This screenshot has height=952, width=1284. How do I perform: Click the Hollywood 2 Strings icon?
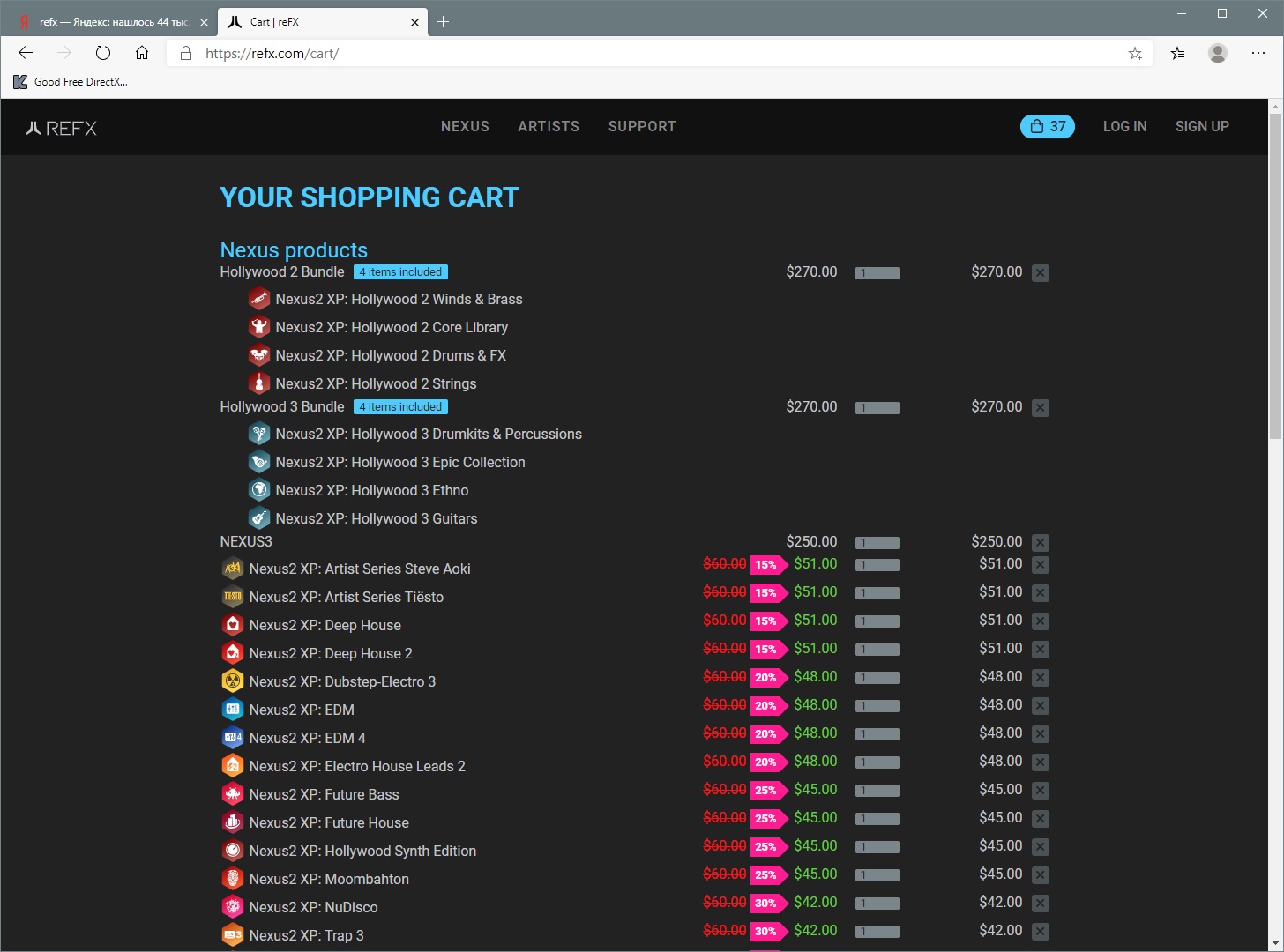tap(259, 383)
